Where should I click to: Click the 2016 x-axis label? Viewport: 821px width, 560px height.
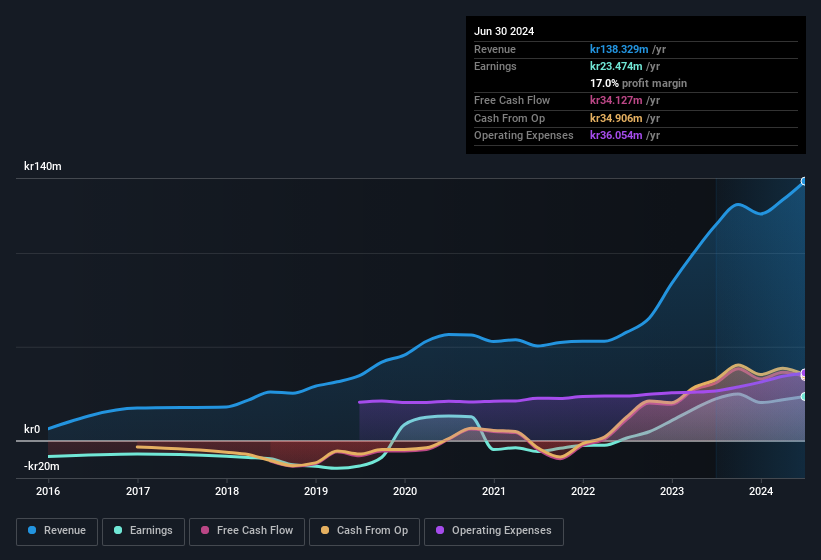[48, 491]
